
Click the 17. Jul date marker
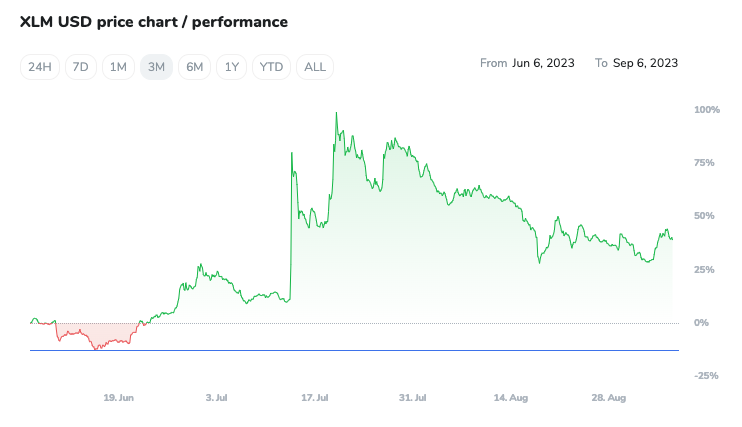(x=315, y=398)
